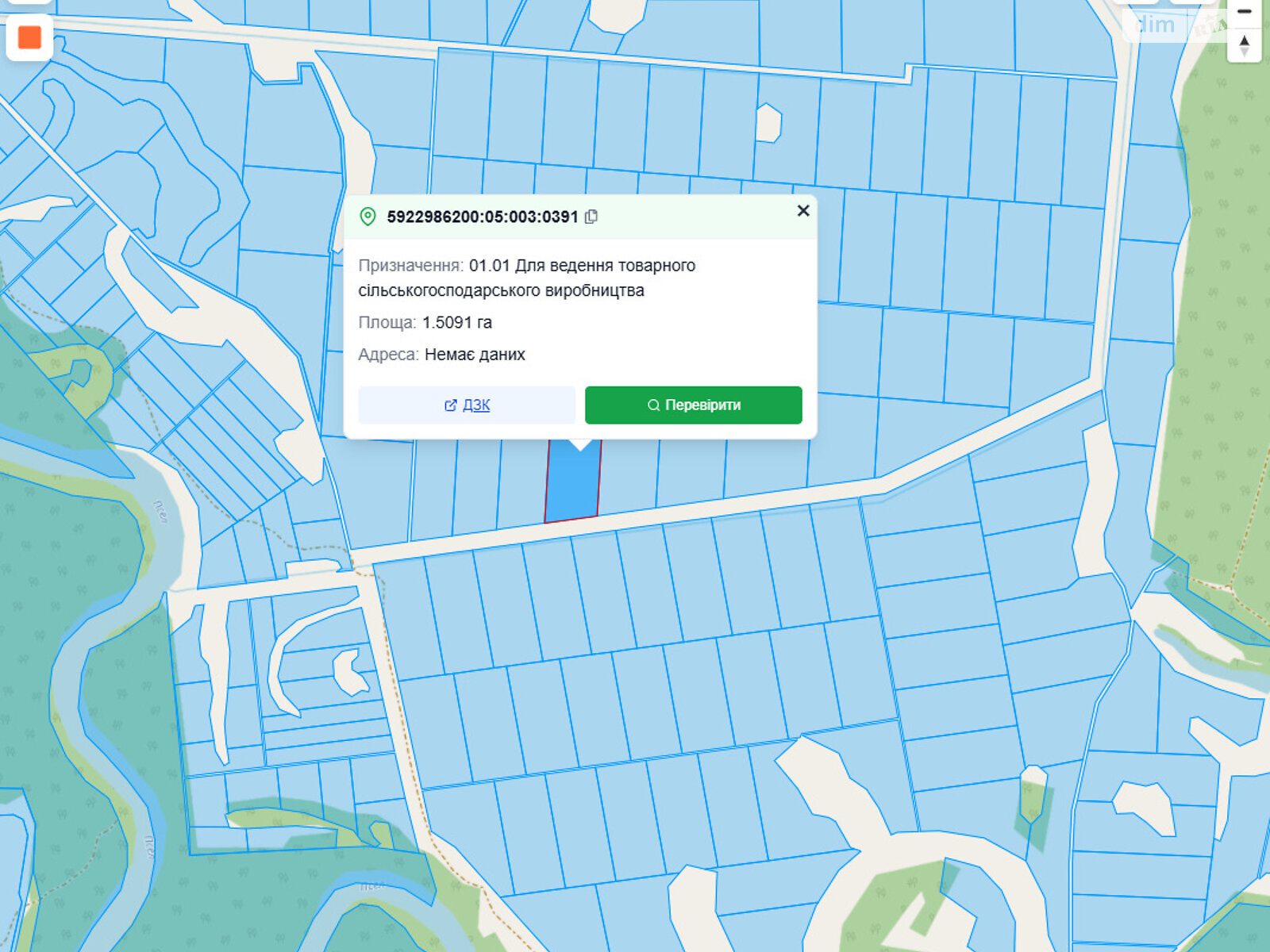Zoom out using the minus button
Screen dimensions: 1270x952
pyautogui.click(x=1244, y=11)
